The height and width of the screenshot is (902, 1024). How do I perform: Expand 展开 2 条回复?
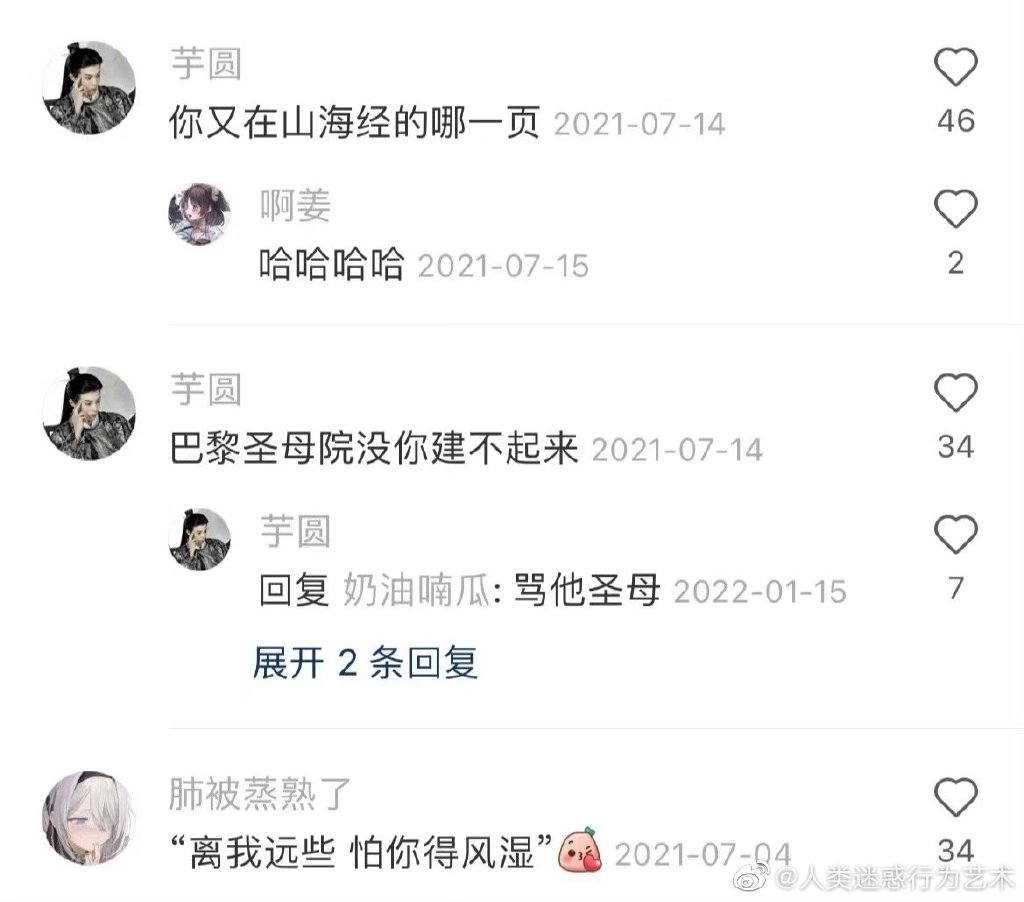click(x=365, y=663)
